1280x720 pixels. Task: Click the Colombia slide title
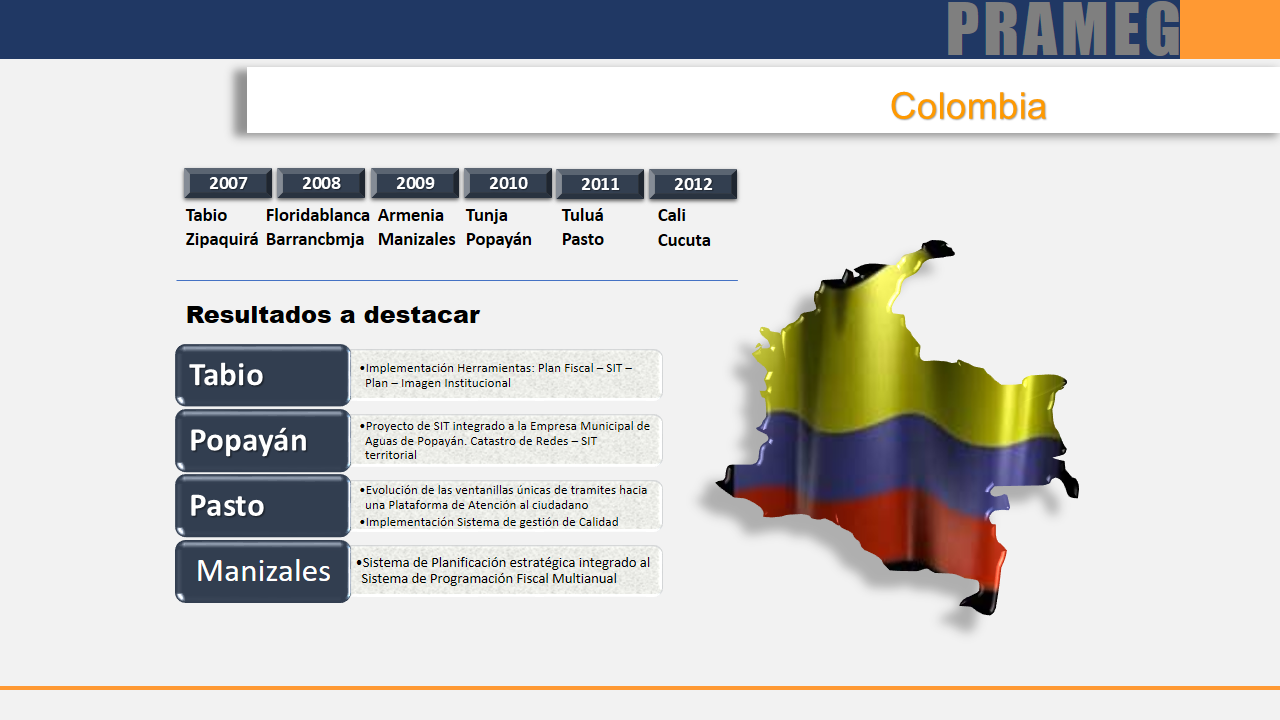[968, 106]
